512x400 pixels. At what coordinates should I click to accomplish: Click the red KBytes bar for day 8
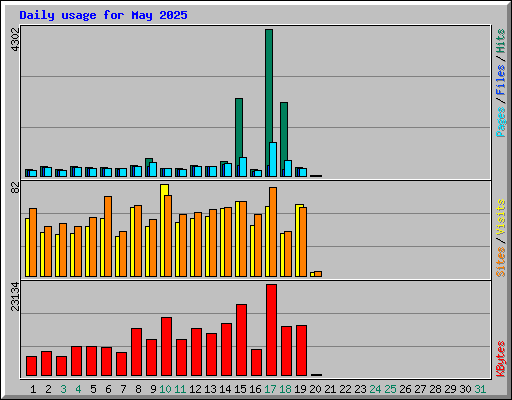tap(136, 352)
